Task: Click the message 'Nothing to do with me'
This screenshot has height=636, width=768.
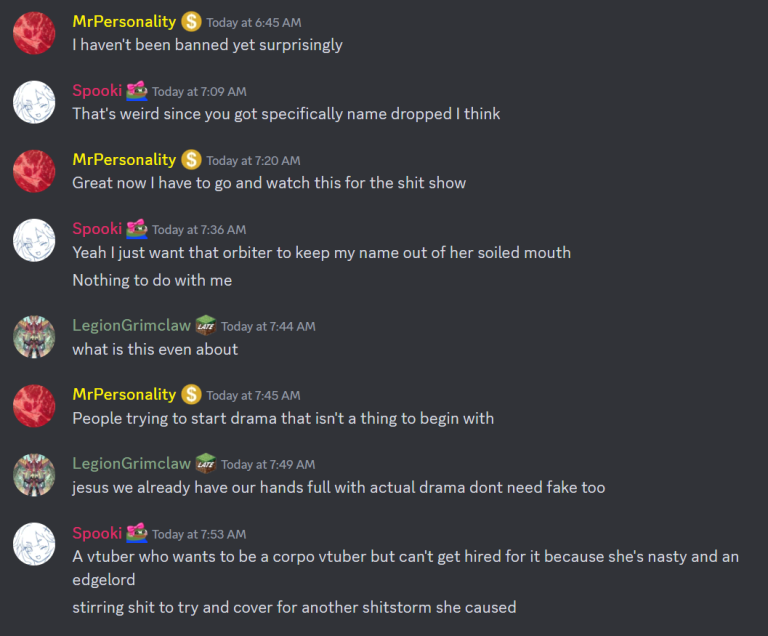Action: pyautogui.click(x=152, y=280)
